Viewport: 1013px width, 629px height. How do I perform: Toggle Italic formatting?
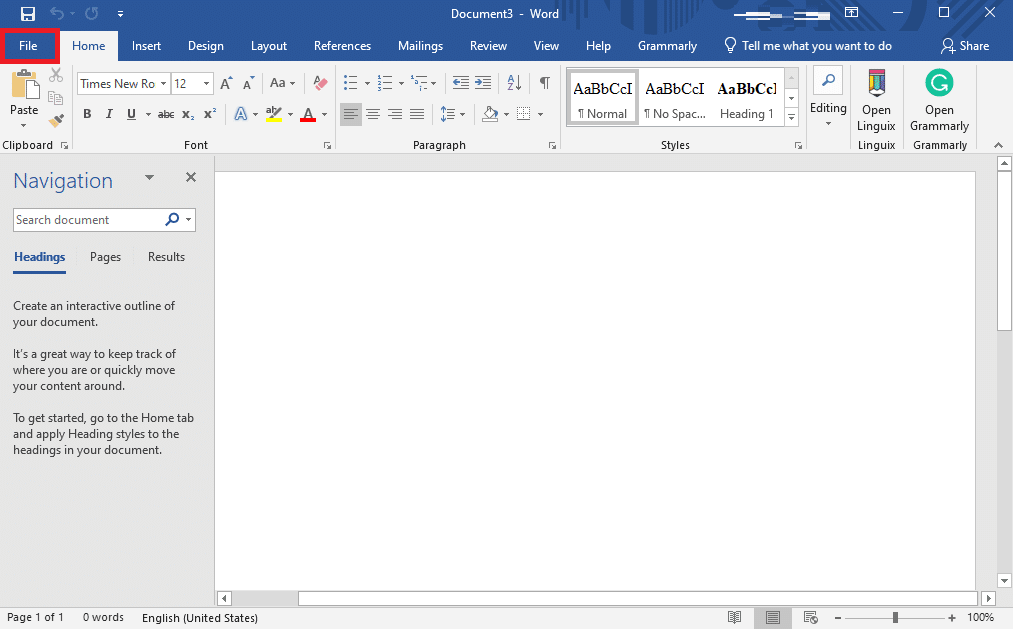[x=109, y=114]
